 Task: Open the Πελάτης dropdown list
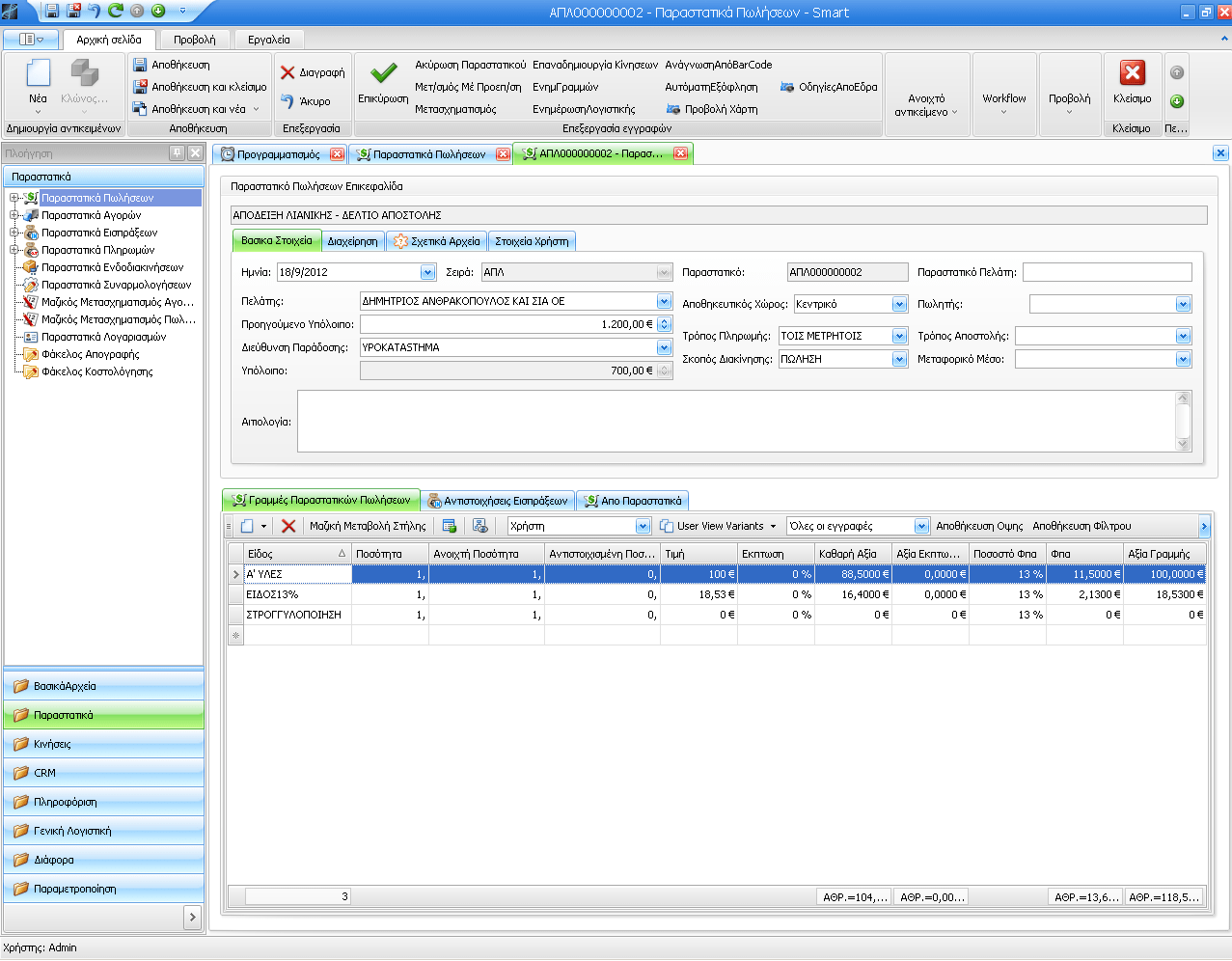[664, 301]
